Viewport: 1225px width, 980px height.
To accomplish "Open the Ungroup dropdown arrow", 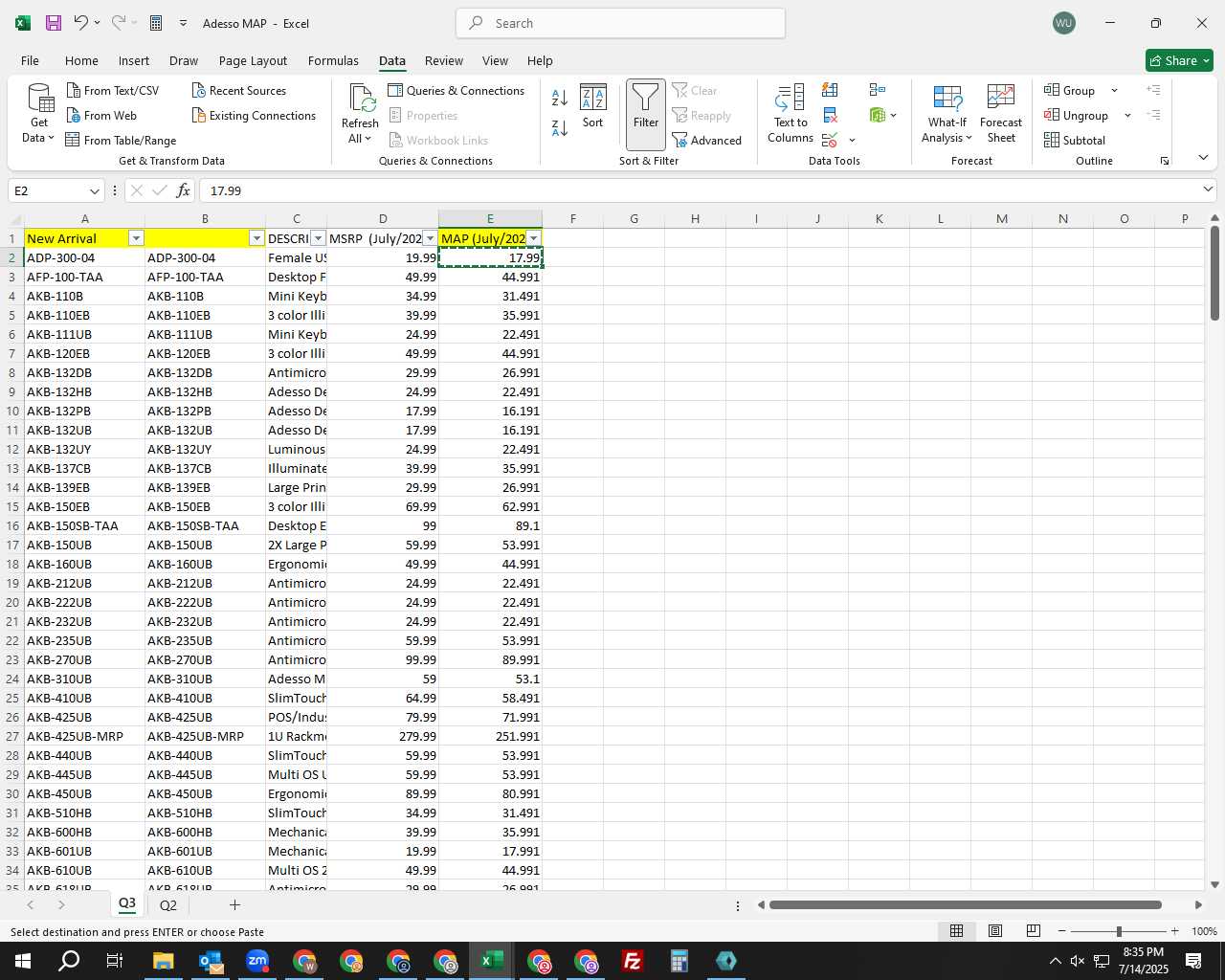I will click(x=1127, y=115).
